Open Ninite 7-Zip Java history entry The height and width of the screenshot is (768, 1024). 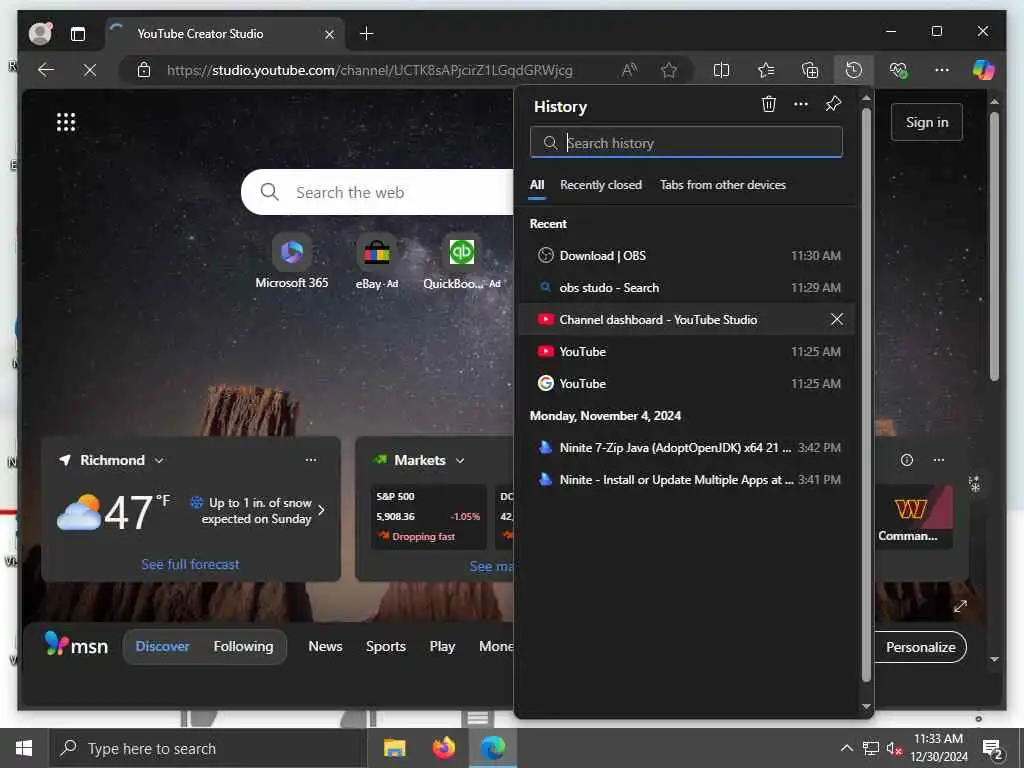pos(686,447)
